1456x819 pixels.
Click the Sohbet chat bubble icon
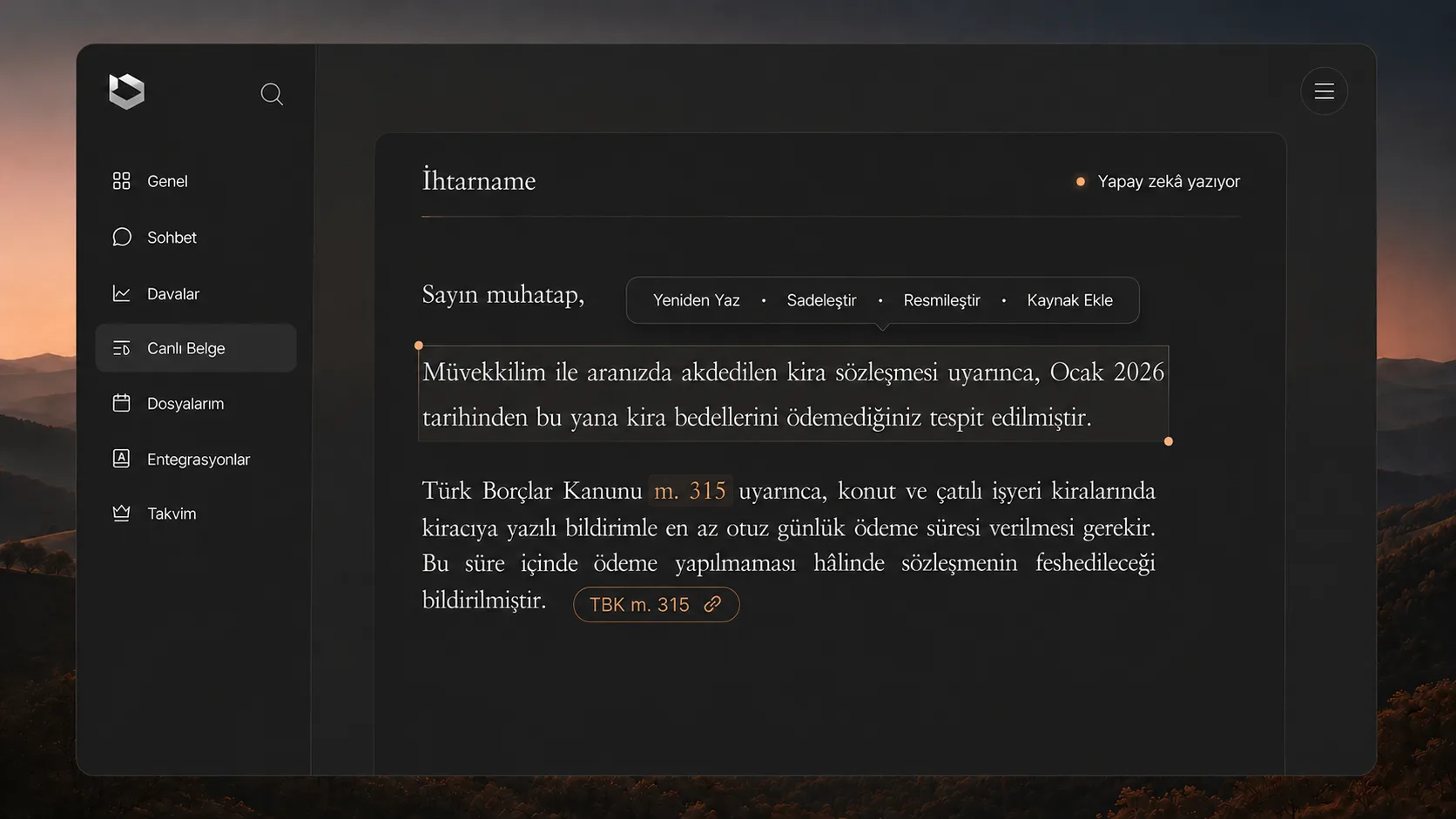coord(121,237)
